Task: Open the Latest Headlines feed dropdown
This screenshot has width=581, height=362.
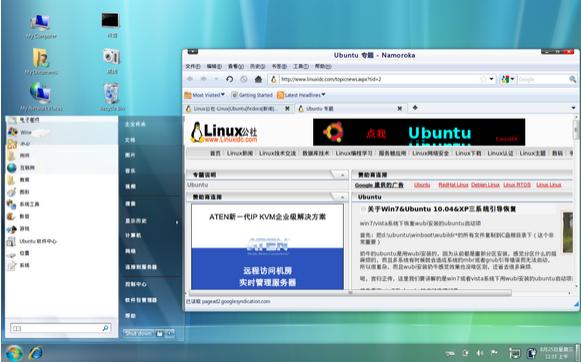Action: 301,95
